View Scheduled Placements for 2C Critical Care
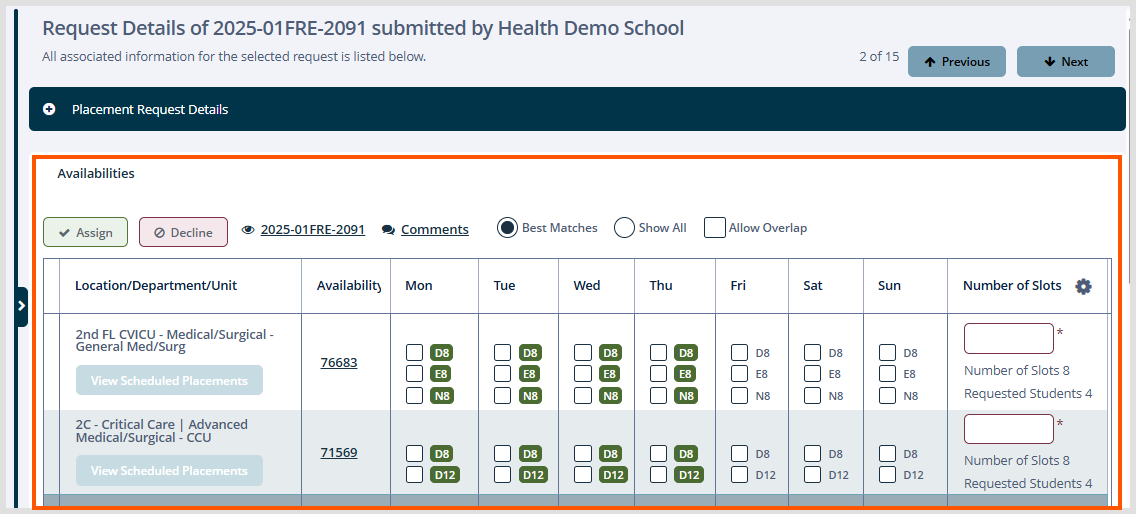The image size is (1136, 514). [x=170, y=471]
